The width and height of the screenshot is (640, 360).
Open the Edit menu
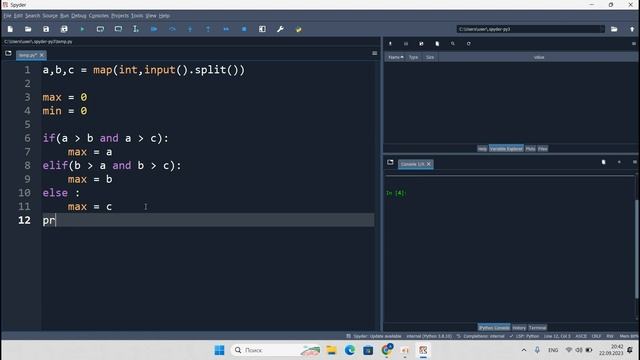[18, 16]
